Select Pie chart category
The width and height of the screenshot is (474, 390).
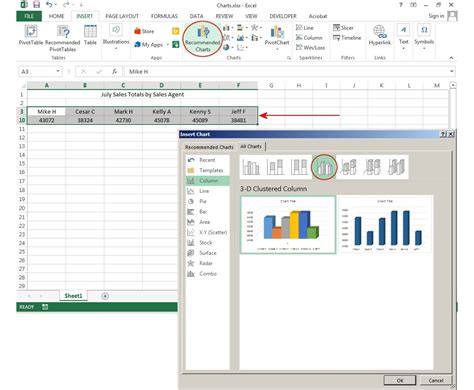click(x=207, y=201)
